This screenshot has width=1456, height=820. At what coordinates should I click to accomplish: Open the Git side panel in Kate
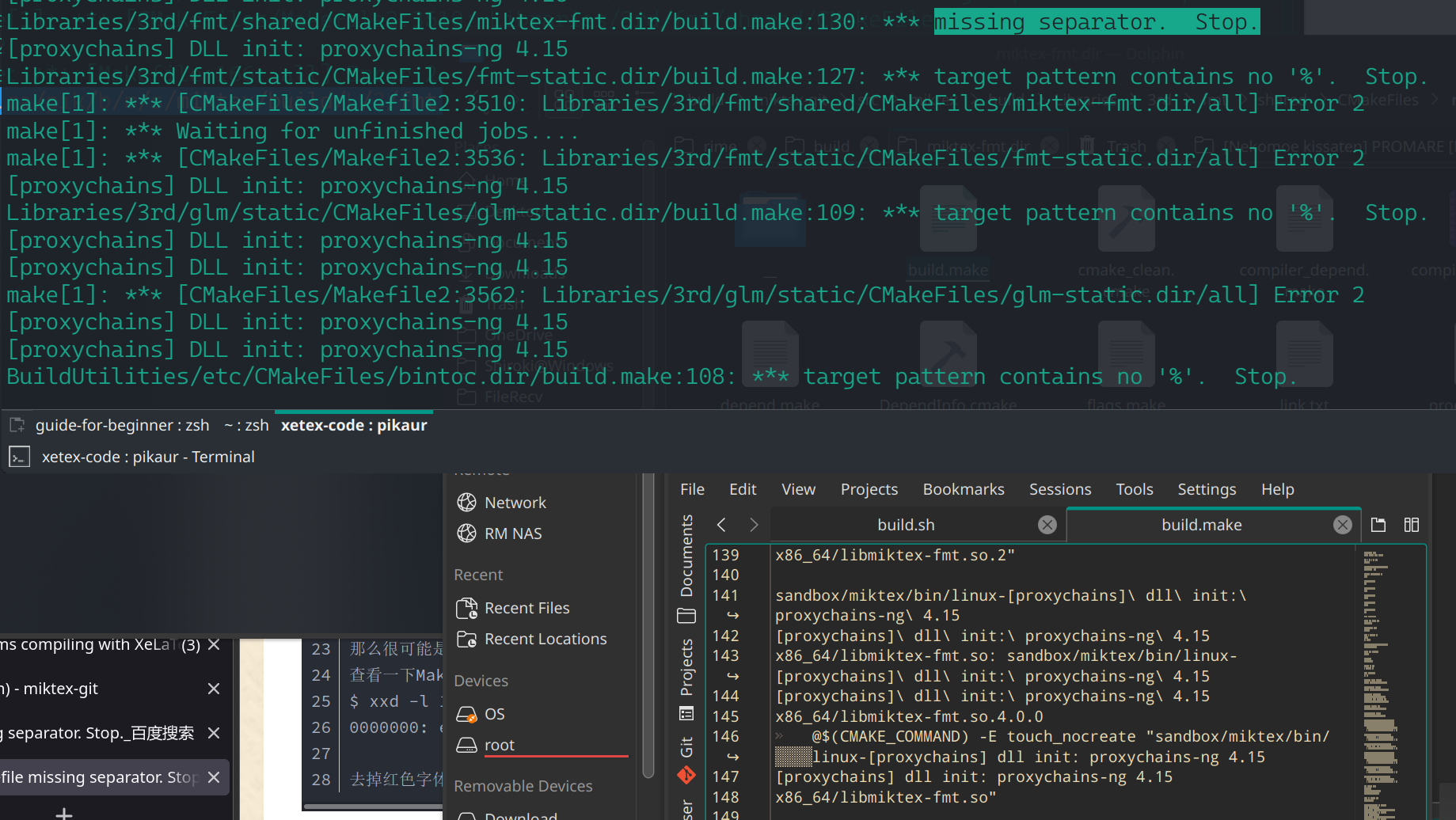(686, 760)
